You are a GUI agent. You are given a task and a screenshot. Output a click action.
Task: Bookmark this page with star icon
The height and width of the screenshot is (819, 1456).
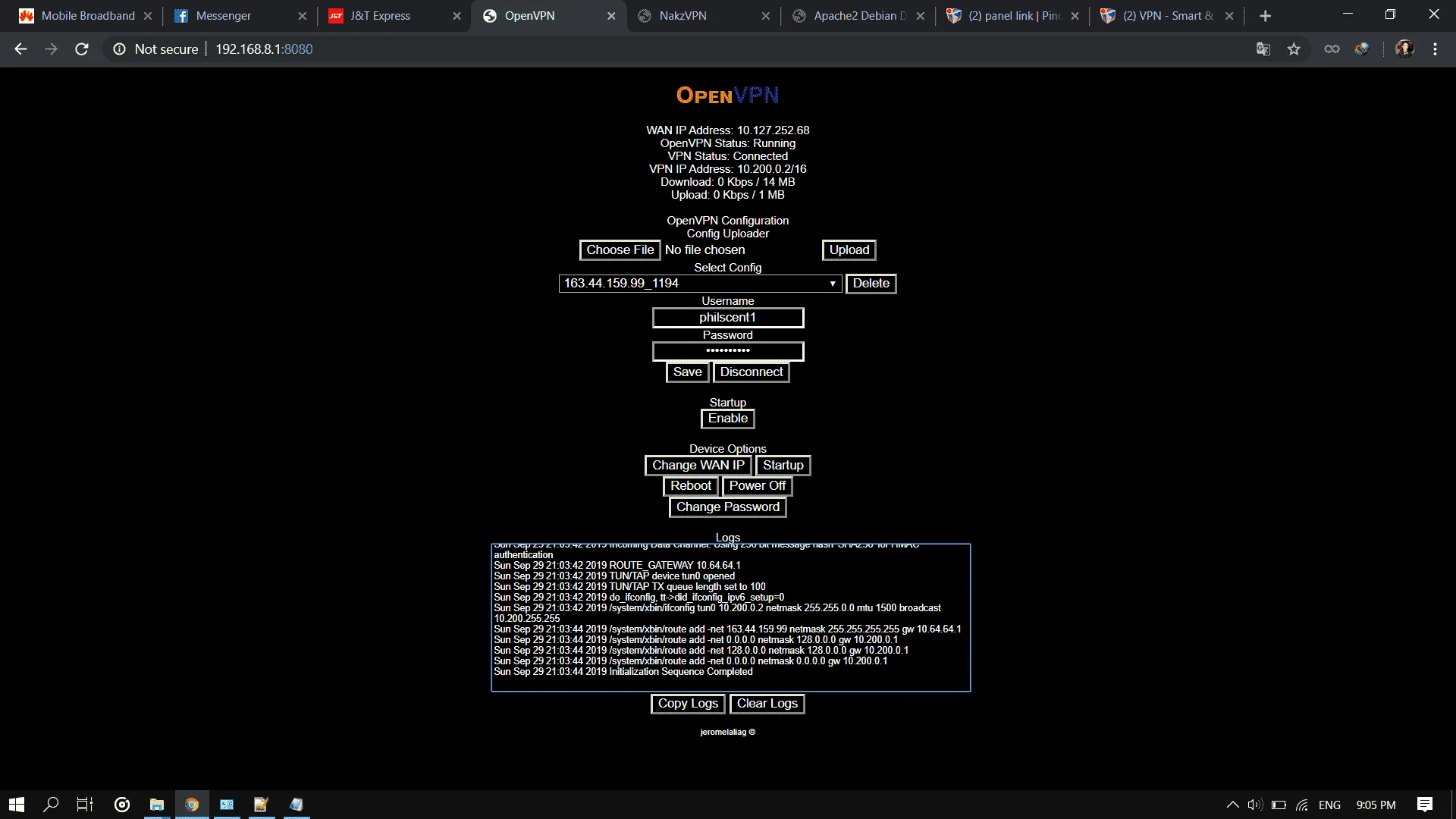point(1294,49)
